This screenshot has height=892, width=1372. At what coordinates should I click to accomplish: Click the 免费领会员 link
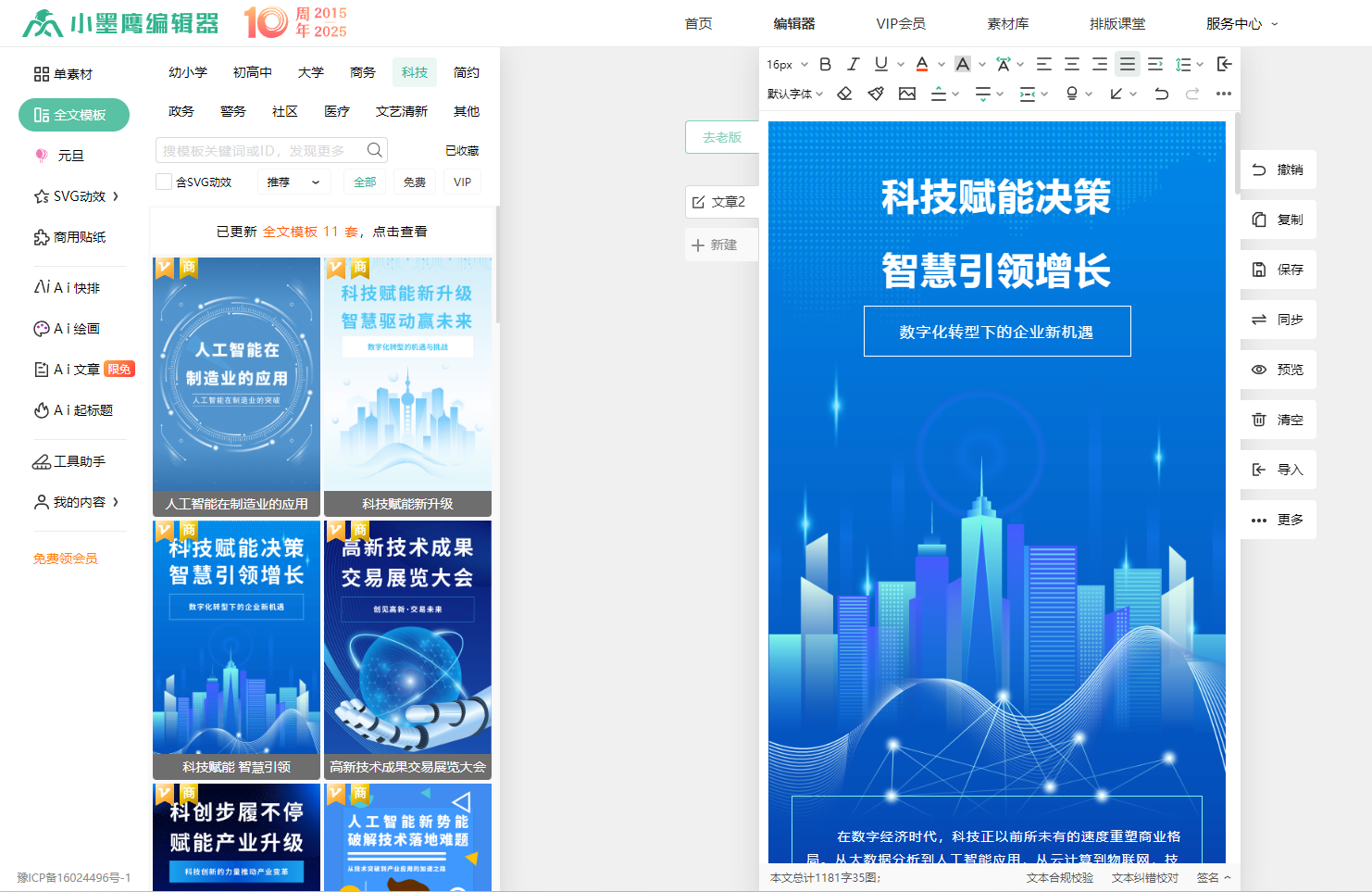(x=65, y=559)
